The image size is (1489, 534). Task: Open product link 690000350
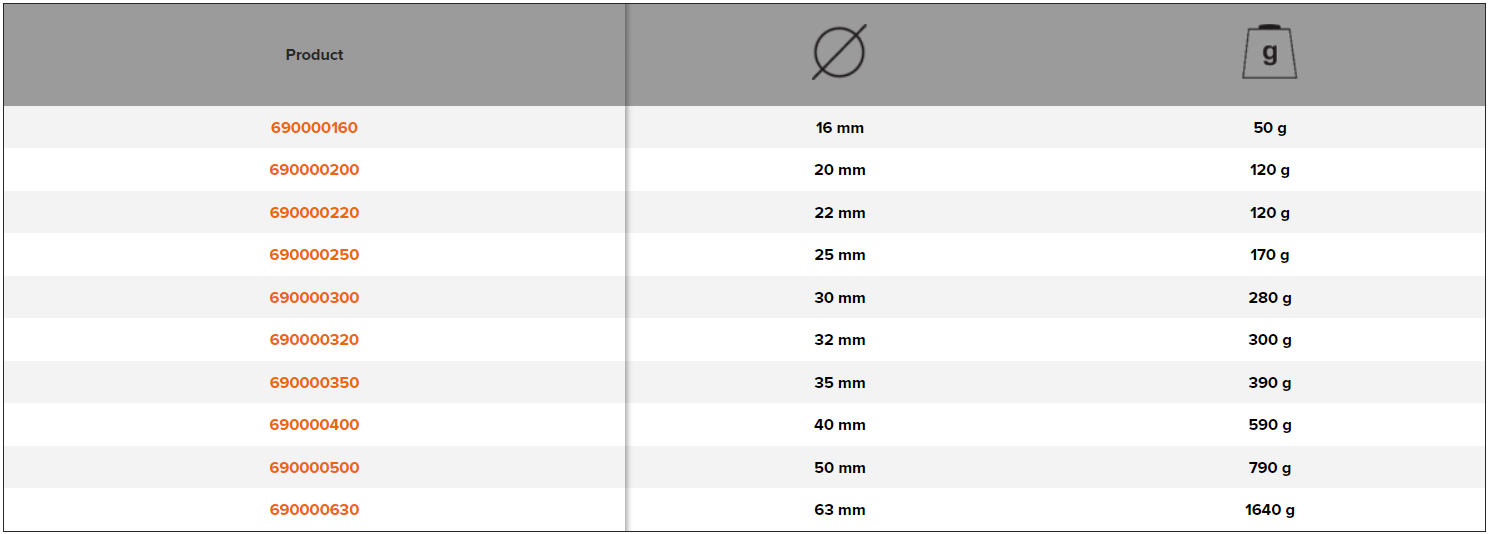pyautogui.click(x=314, y=383)
